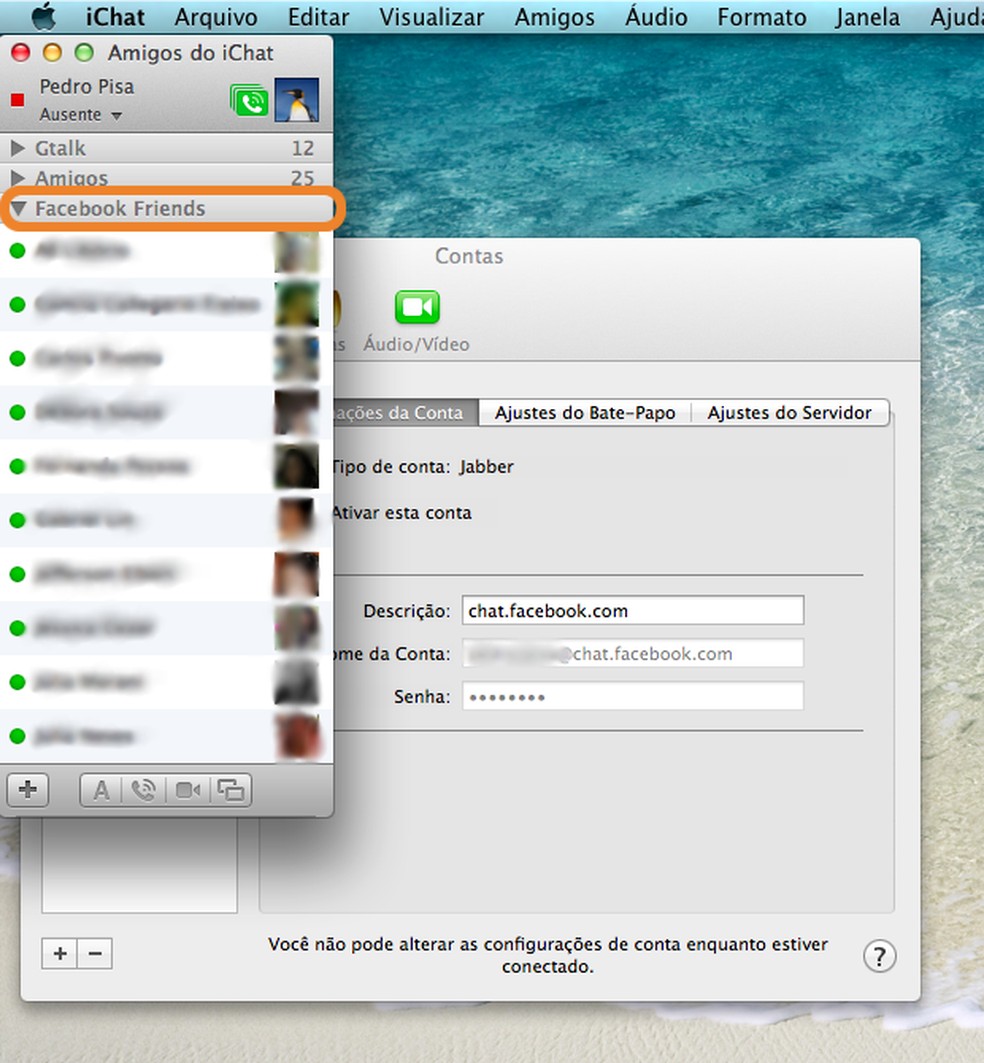
Task: Collapse the Facebook Friends group
Action: tap(18, 208)
